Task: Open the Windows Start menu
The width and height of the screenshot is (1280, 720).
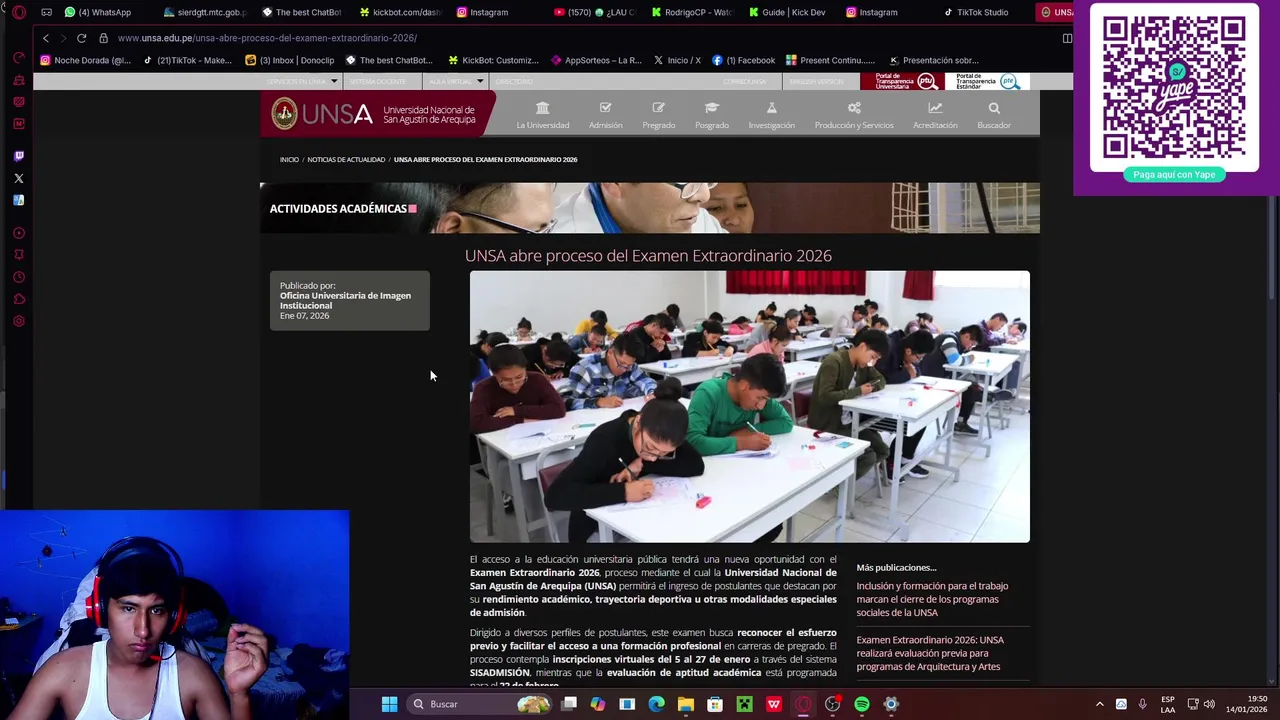Action: pyautogui.click(x=389, y=704)
